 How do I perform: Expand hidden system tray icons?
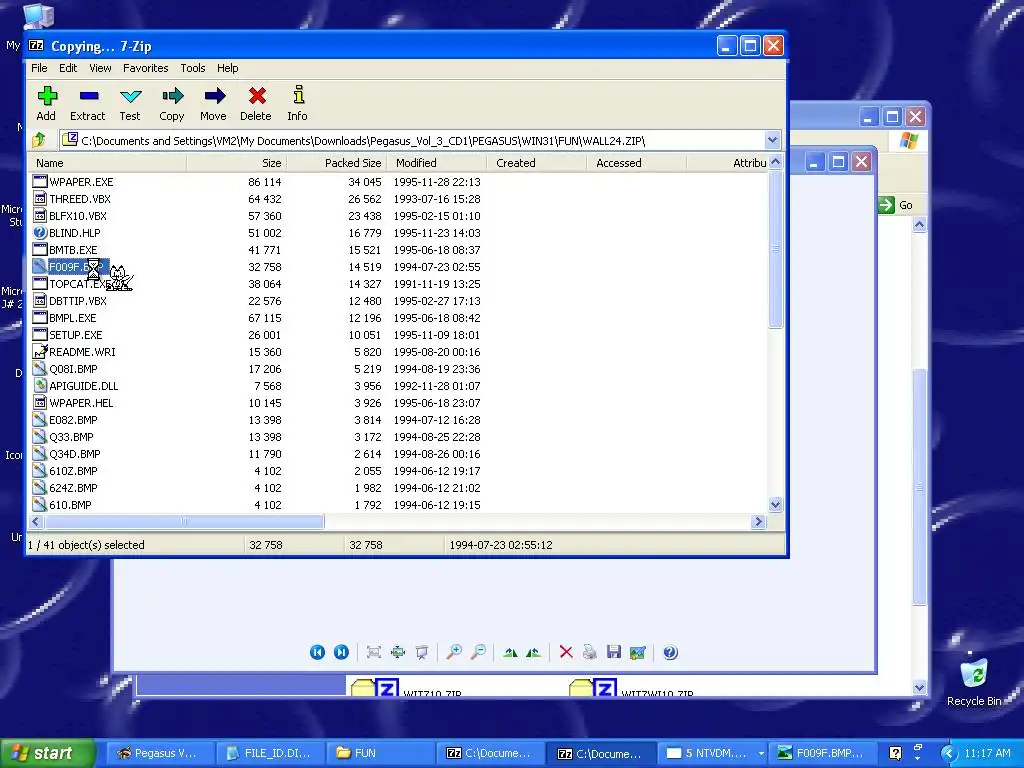(x=948, y=753)
